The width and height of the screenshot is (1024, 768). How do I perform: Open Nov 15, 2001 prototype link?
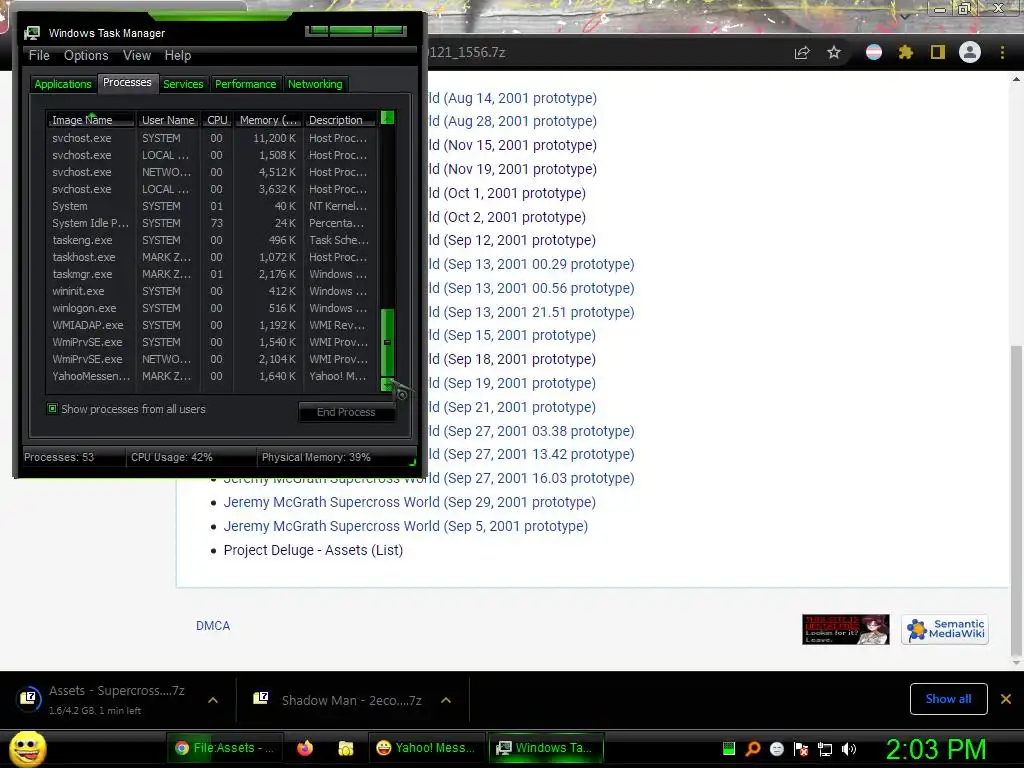[x=513, y=145]
